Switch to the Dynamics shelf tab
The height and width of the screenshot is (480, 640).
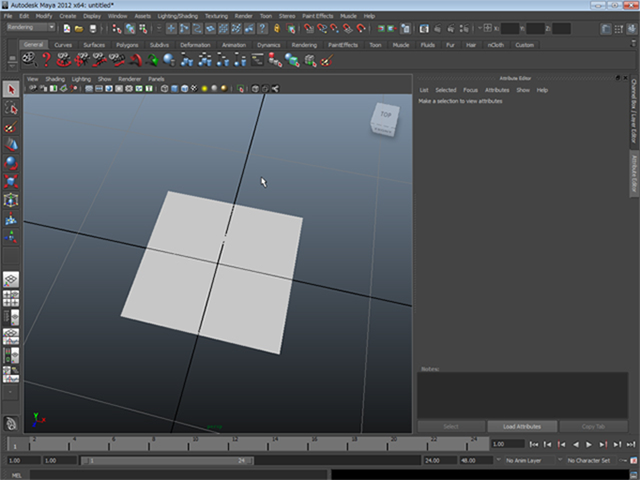pos(269,45)
